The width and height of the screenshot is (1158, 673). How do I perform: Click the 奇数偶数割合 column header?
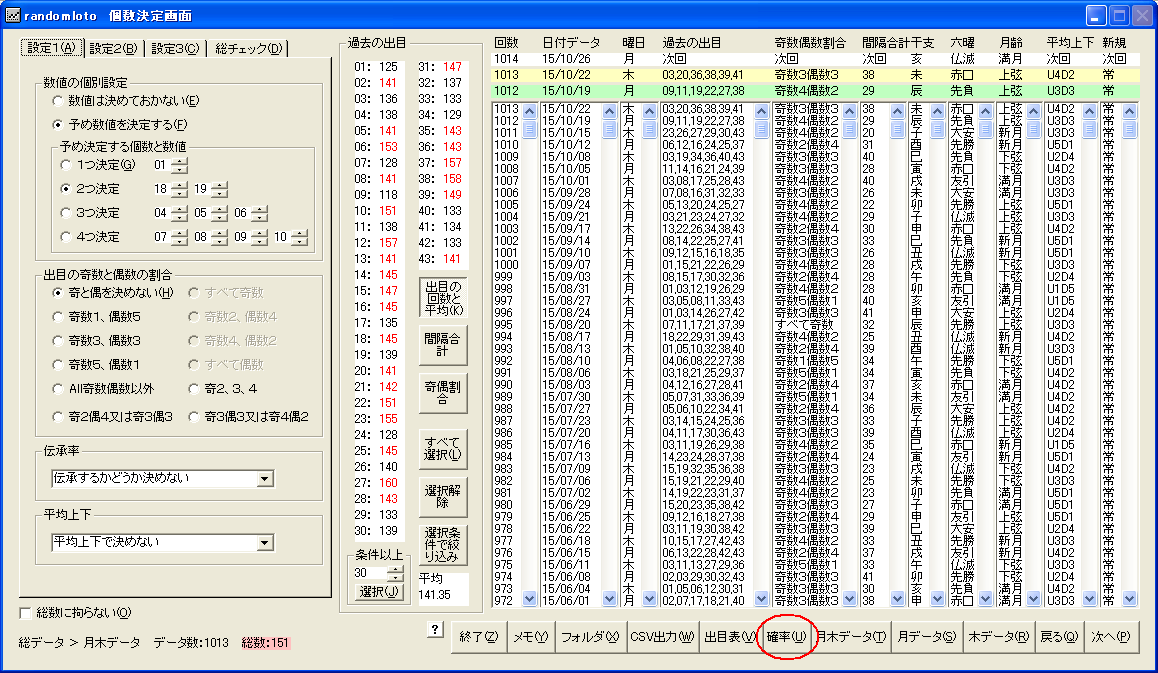(810, 43)
